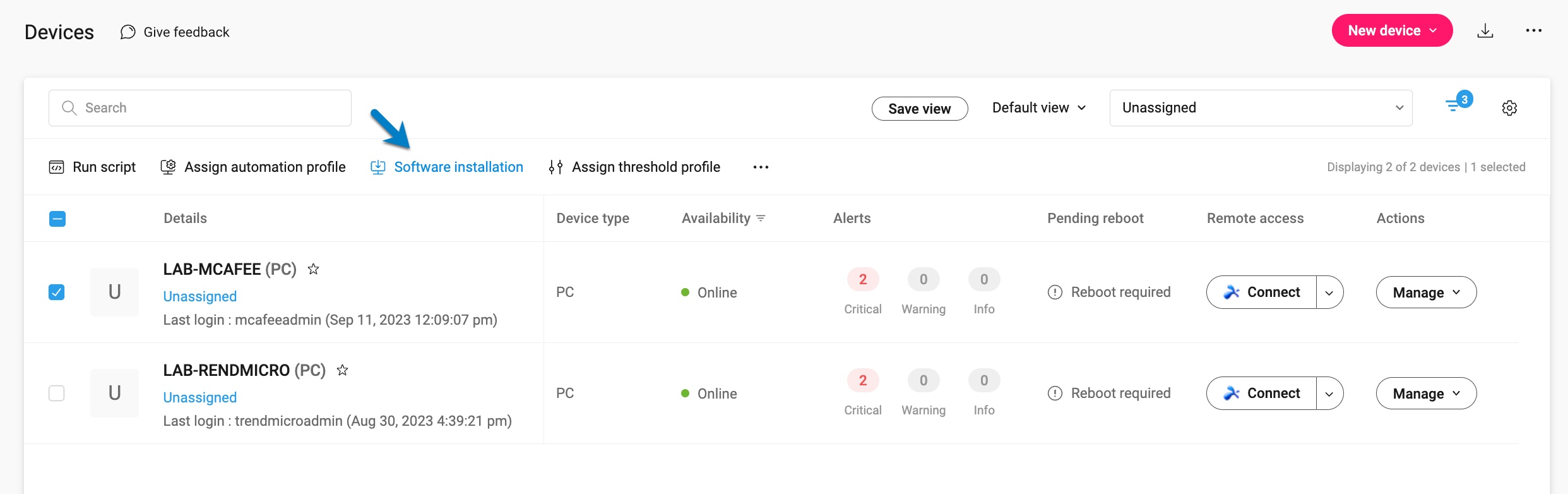
Task: Open the top-right more options ellipsis
Action: tap(1534, 30)
